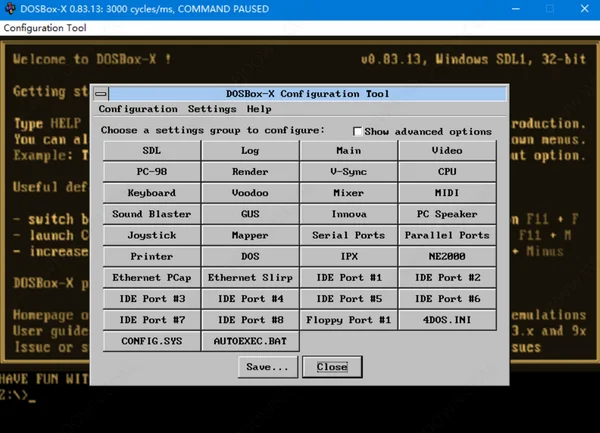Close the Configuration Tool dialog
Image resolution: width=600 pixels, height=433 pixels.
click(x=332, y=367)
